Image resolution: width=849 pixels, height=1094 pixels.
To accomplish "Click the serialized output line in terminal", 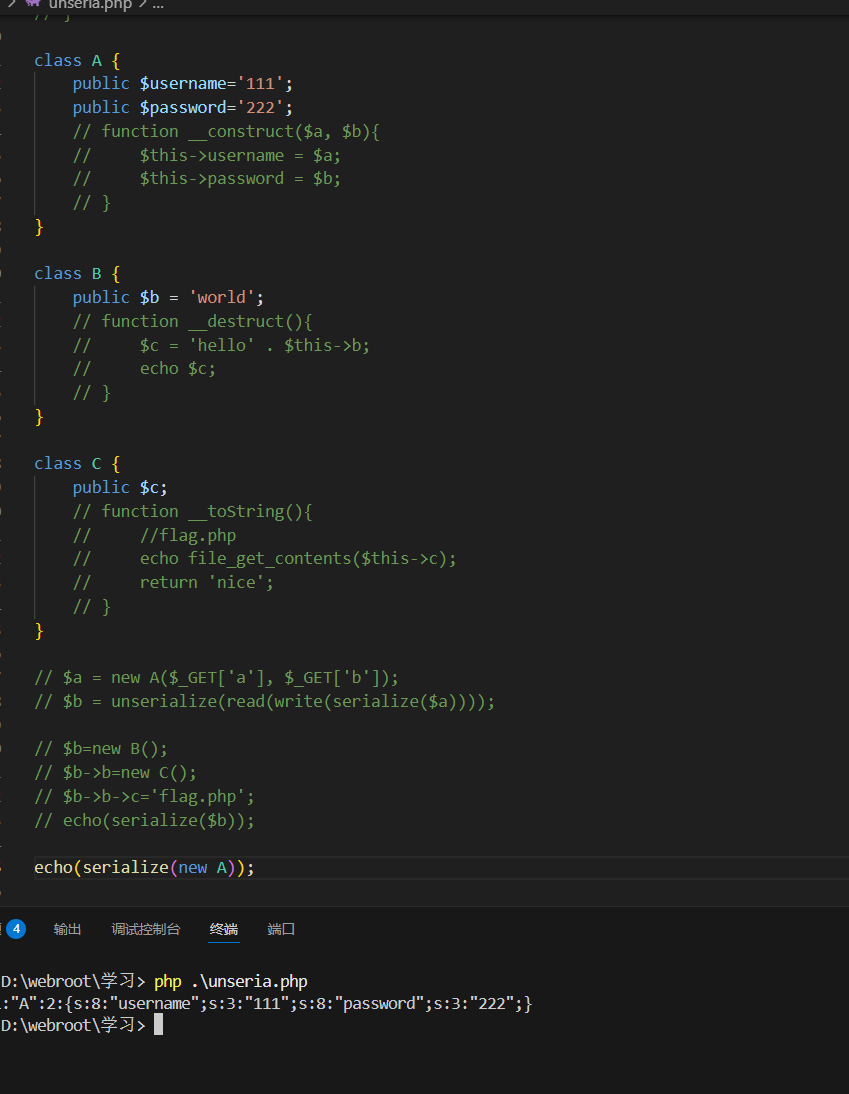I will (x=266, y=1003).
